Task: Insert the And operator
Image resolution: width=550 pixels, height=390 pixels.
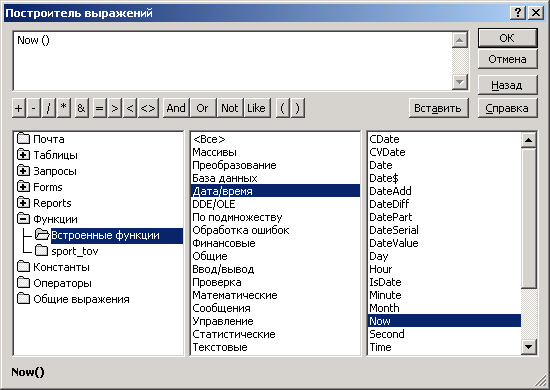Action: 176,108
